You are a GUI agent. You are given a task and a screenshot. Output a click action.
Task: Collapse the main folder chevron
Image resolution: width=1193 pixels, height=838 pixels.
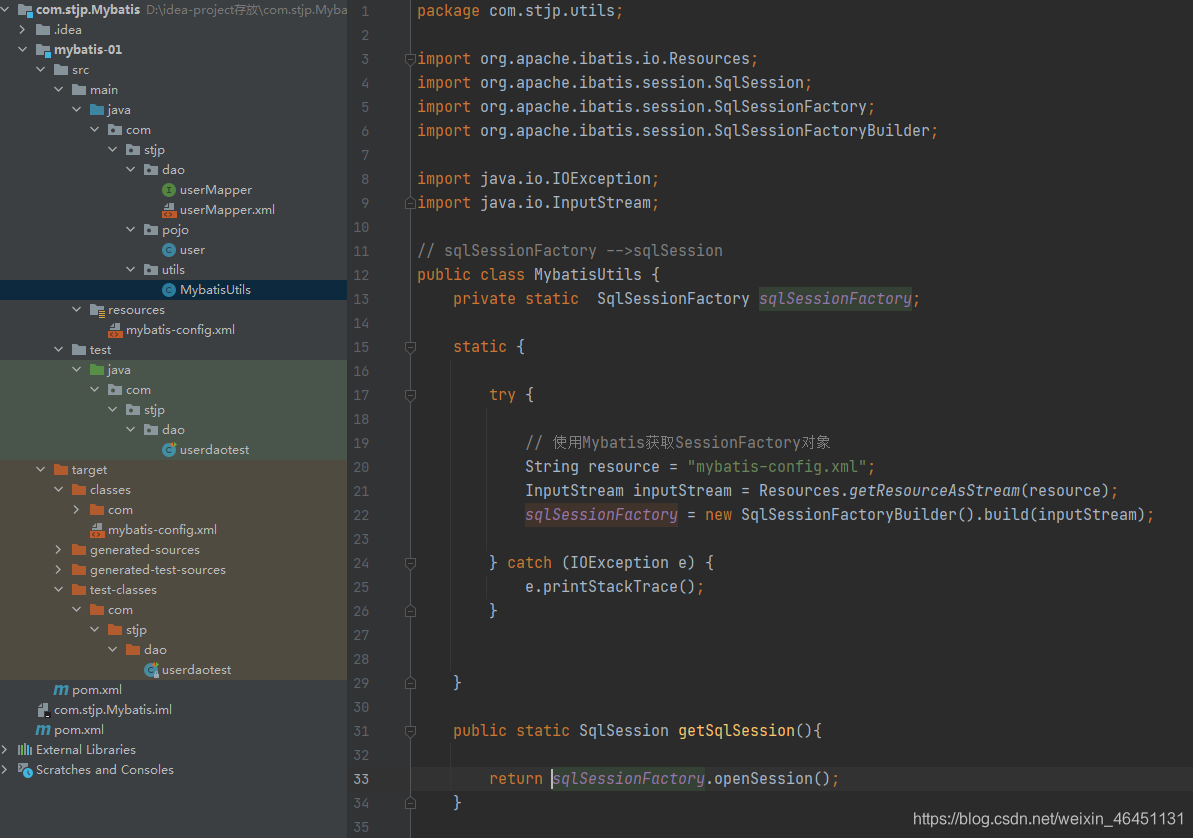pos(59,89)
